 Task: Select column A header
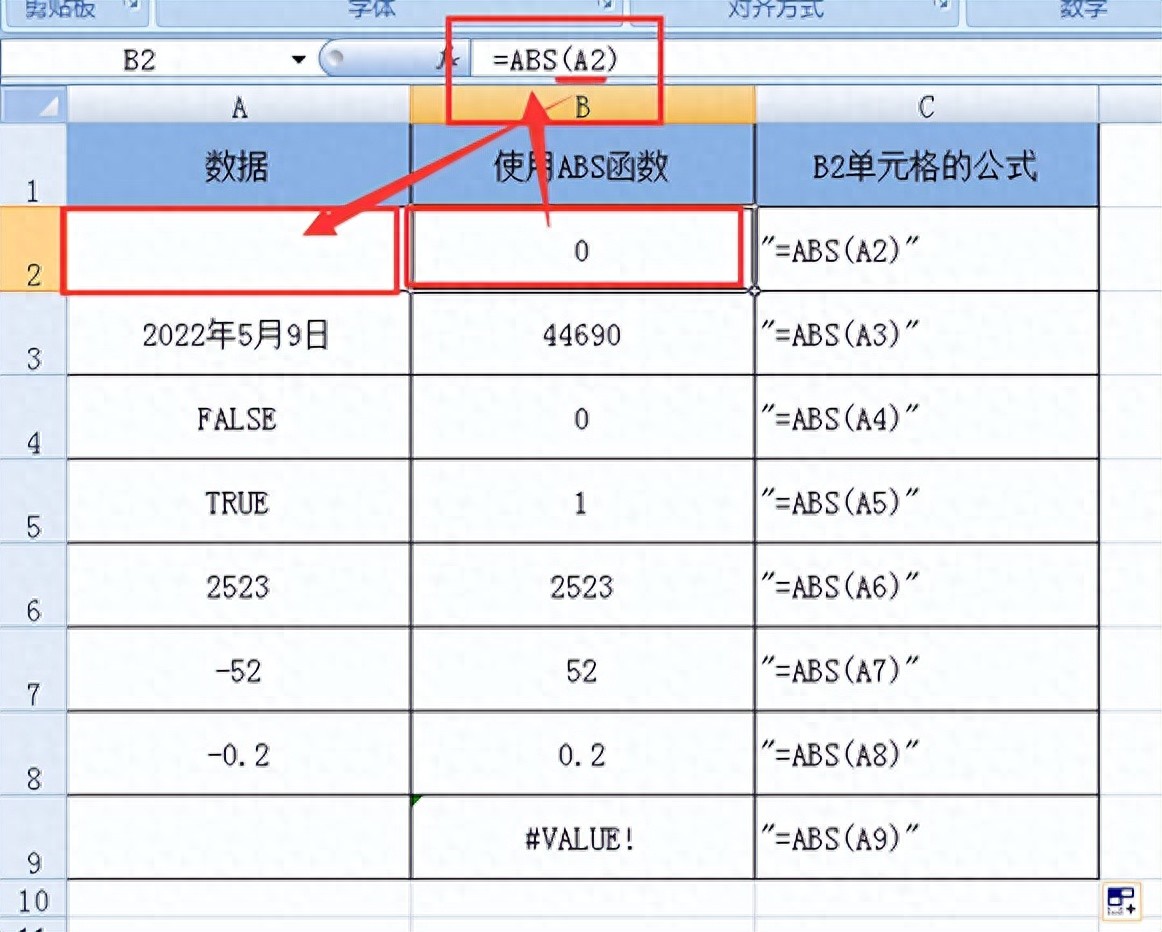[x=239, y=106]
